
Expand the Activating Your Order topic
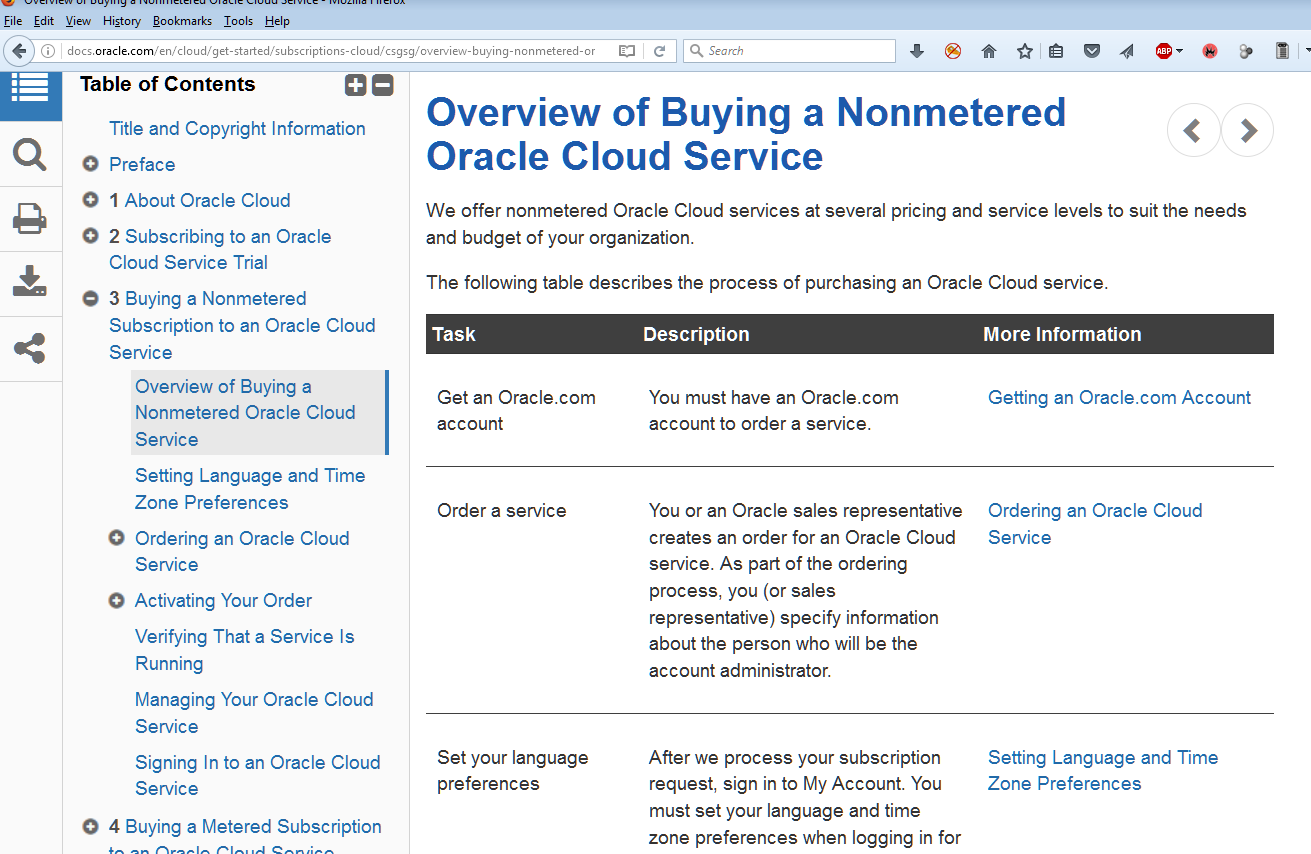tap(116, 600)
